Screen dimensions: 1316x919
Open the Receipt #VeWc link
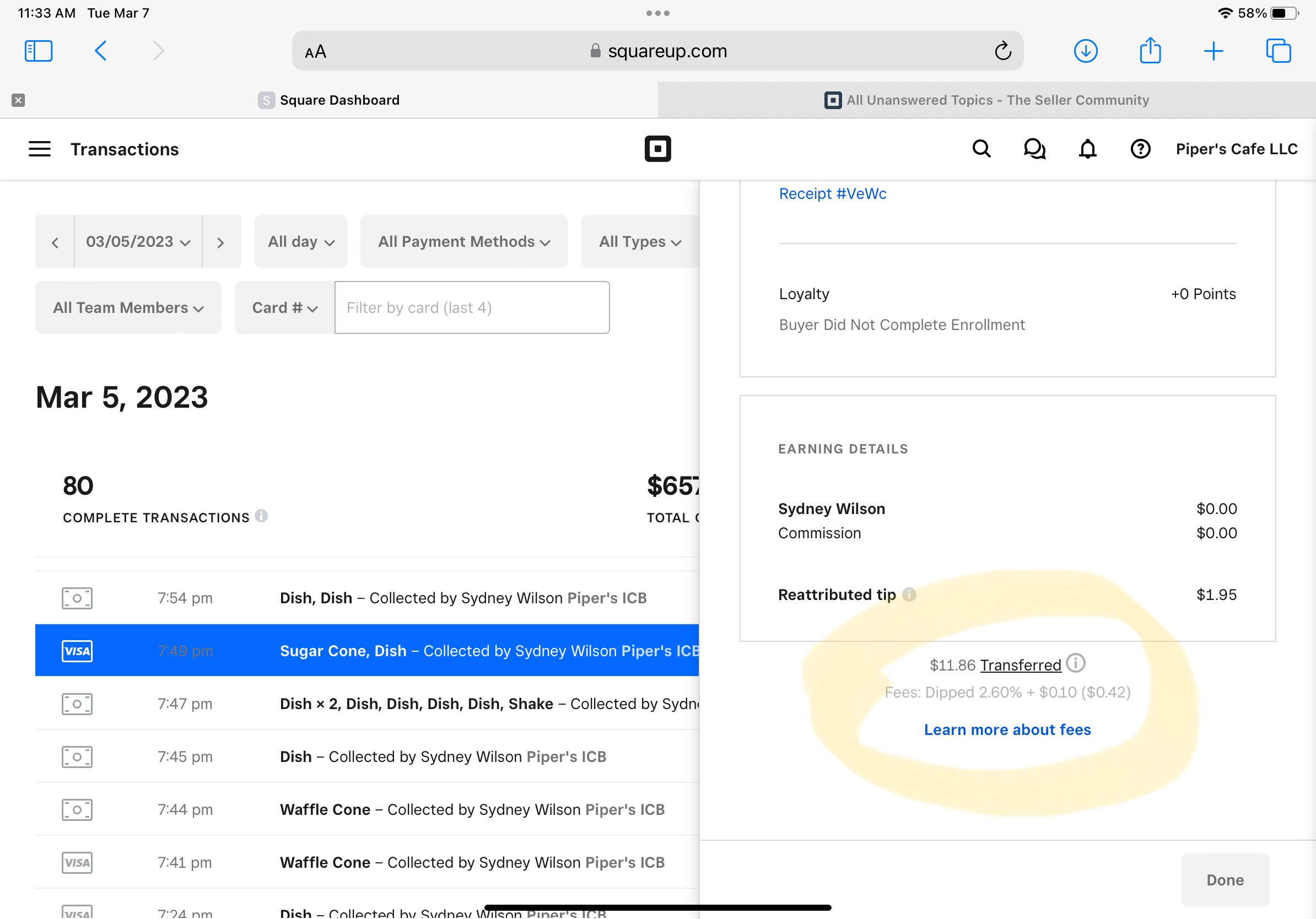click(x=832, y=193)
